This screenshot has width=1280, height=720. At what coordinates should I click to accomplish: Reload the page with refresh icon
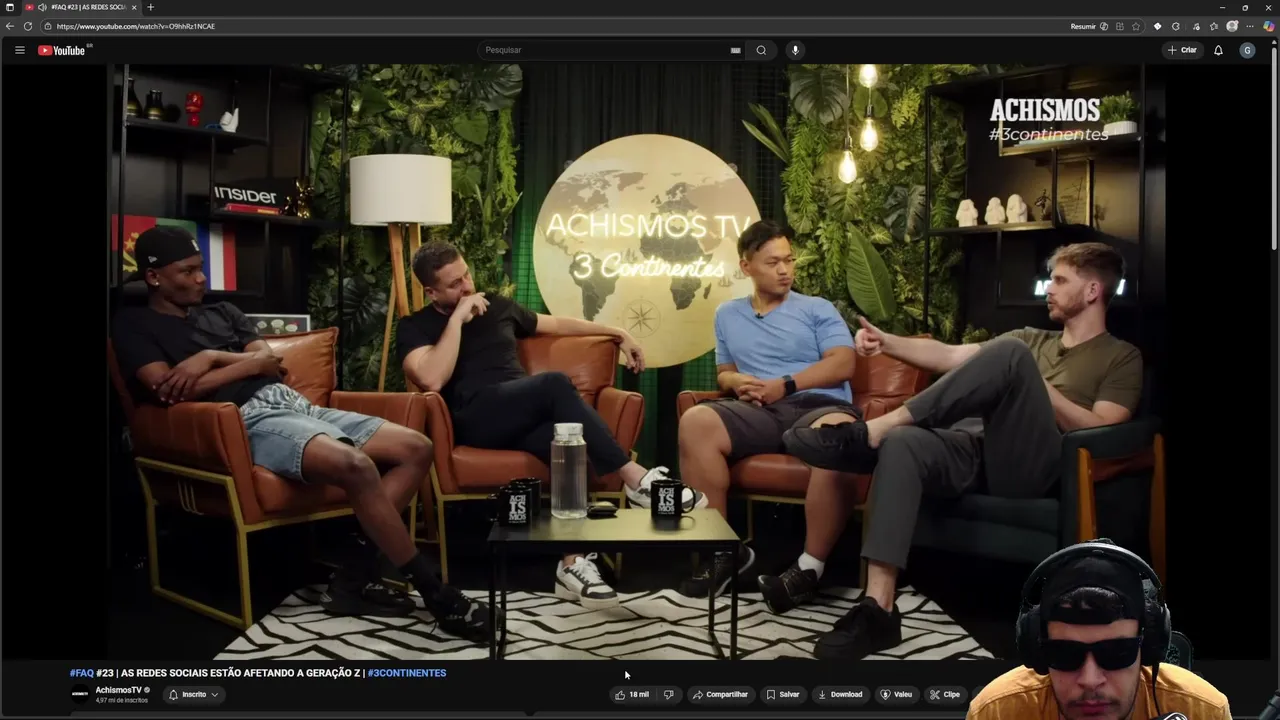point(28,26)
